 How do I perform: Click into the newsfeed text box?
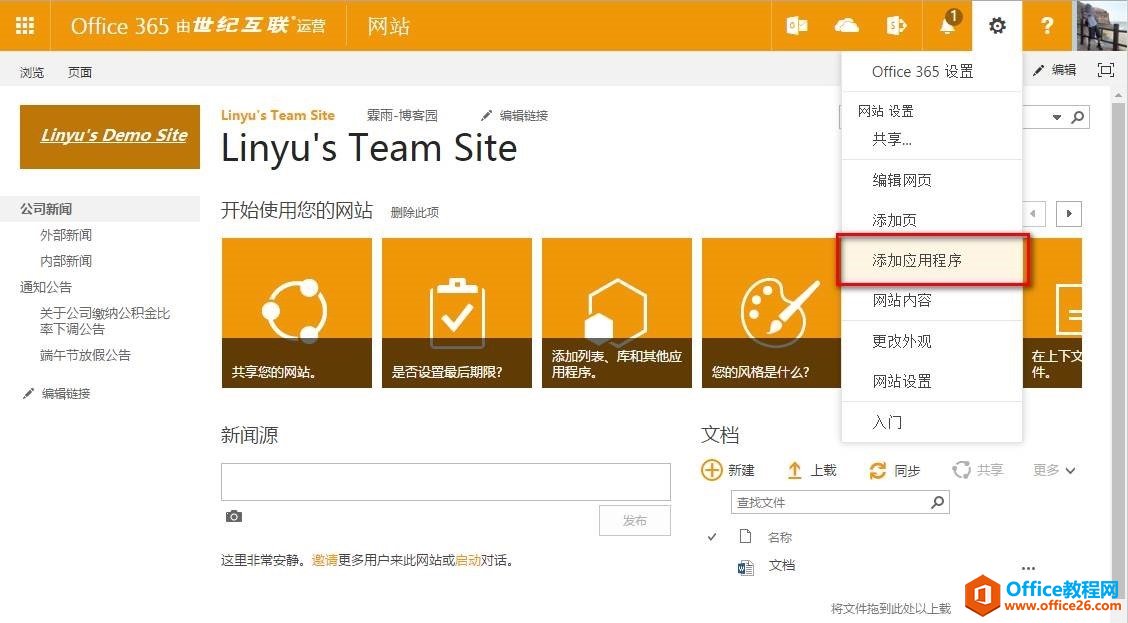pyautogui.click(x=445, y=481)
